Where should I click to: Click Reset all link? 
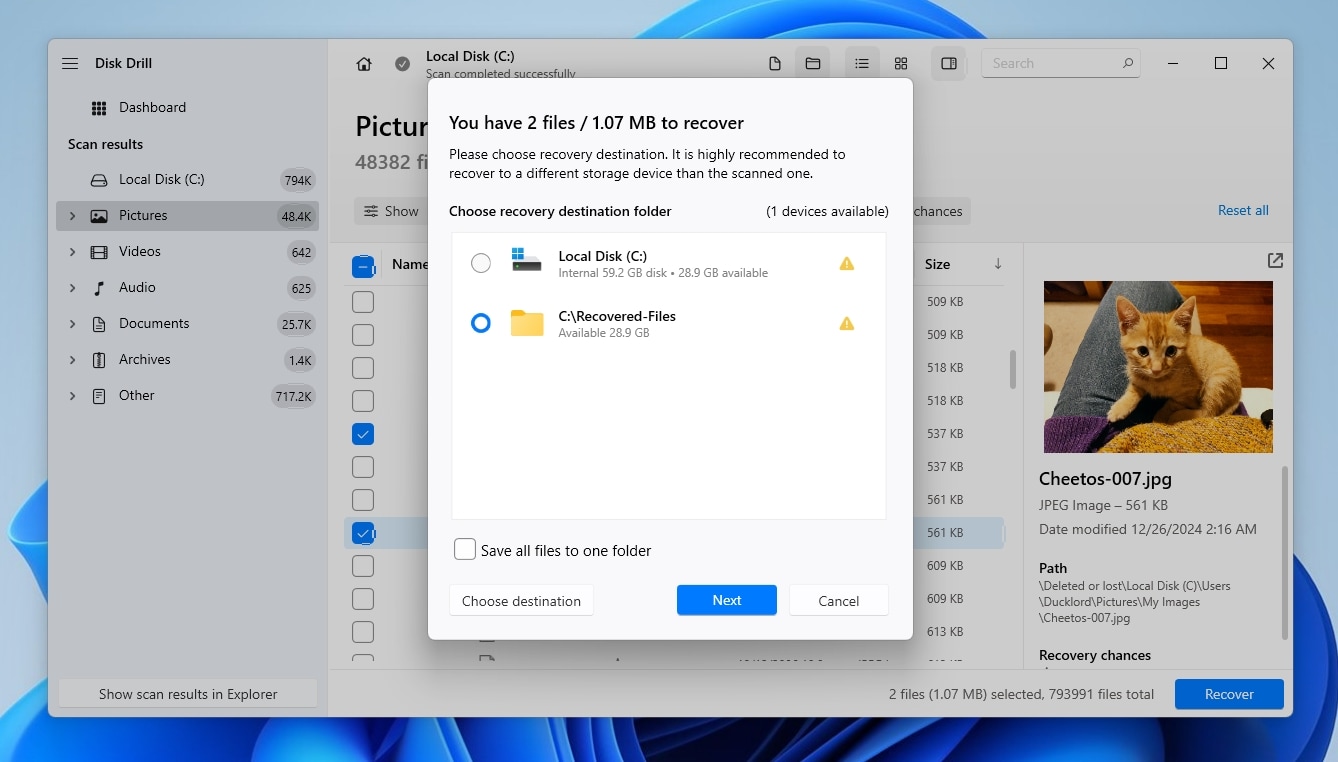(1242, 210)
